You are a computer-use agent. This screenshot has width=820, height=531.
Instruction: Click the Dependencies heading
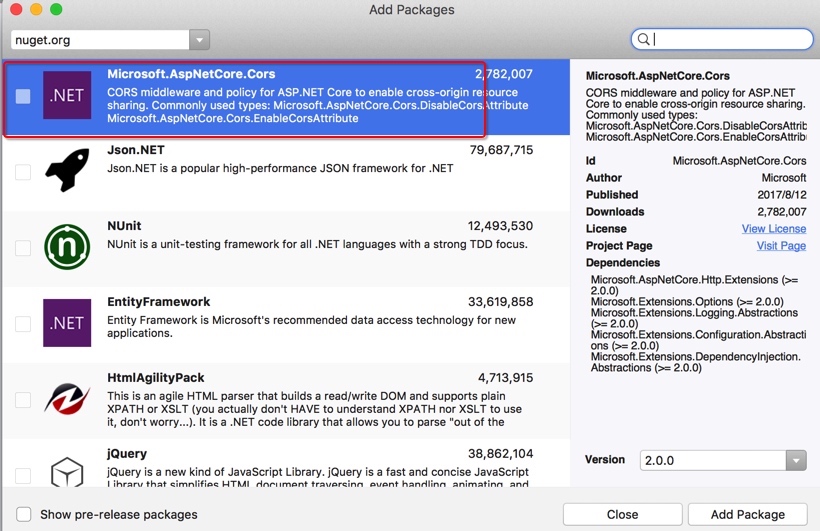pyautogui.click(x=622, y=263)
